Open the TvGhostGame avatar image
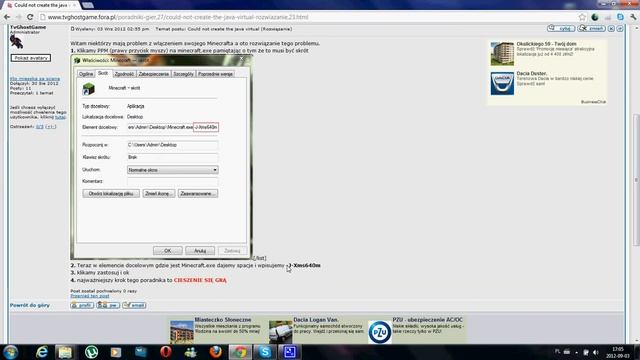640x360 pixels. (16, 41)
